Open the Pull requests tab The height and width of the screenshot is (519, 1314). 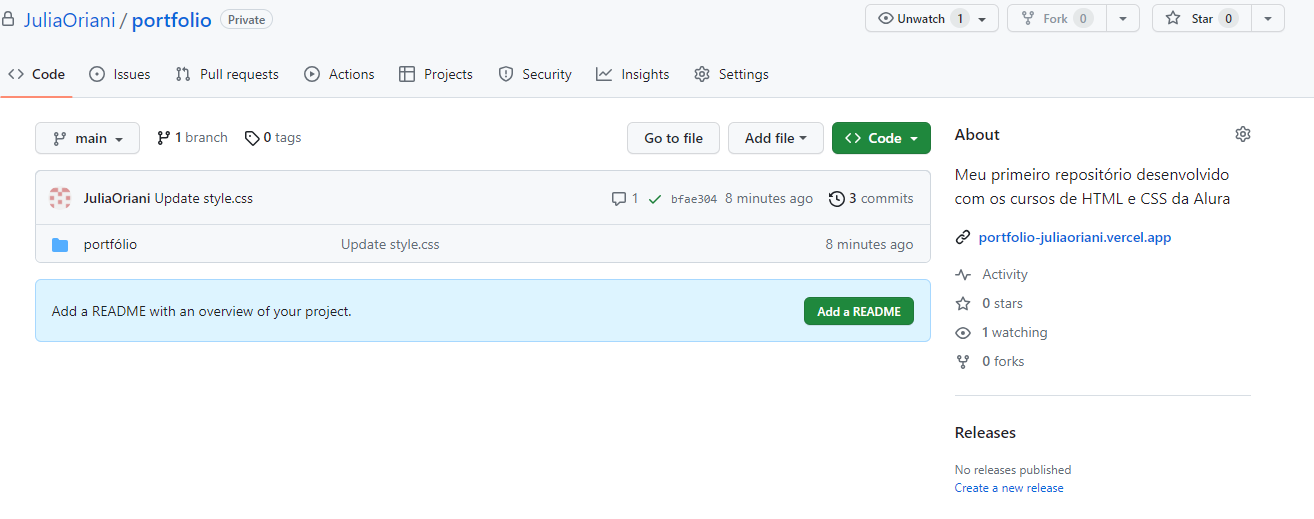(227, 74)
